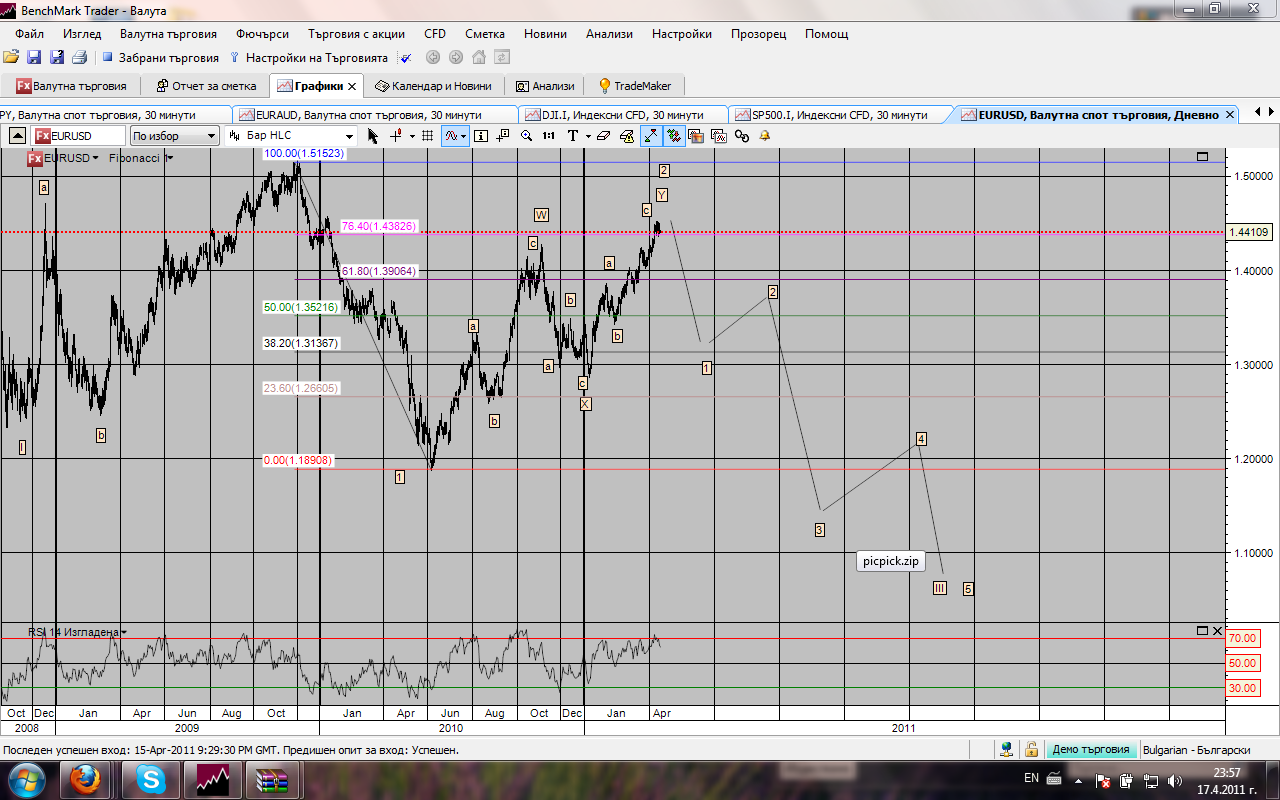Screen dimensions: 1280x800
Task: Open the Фючърси menu
Action: [264, 33]
